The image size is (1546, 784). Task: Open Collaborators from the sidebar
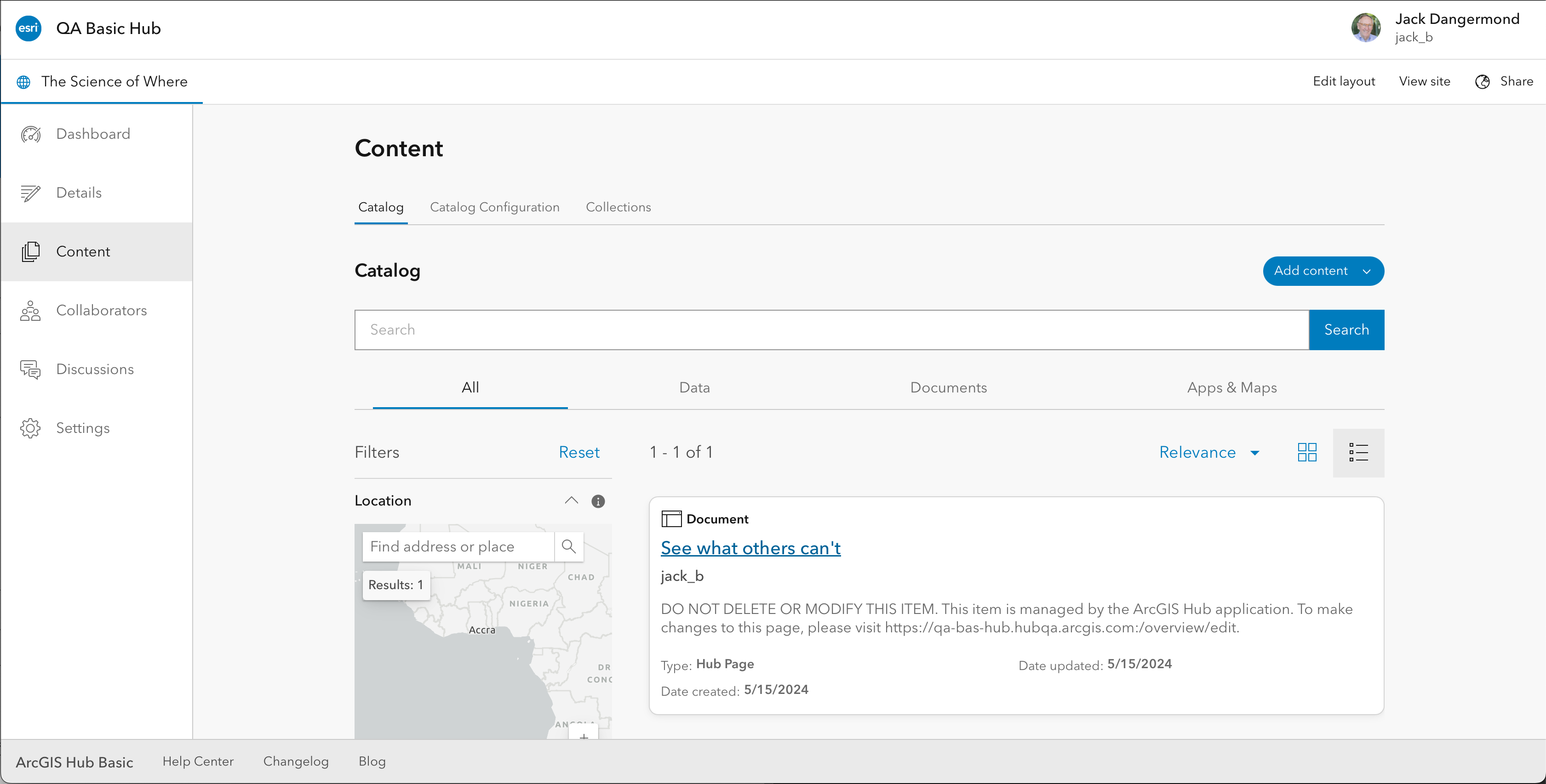31,310
